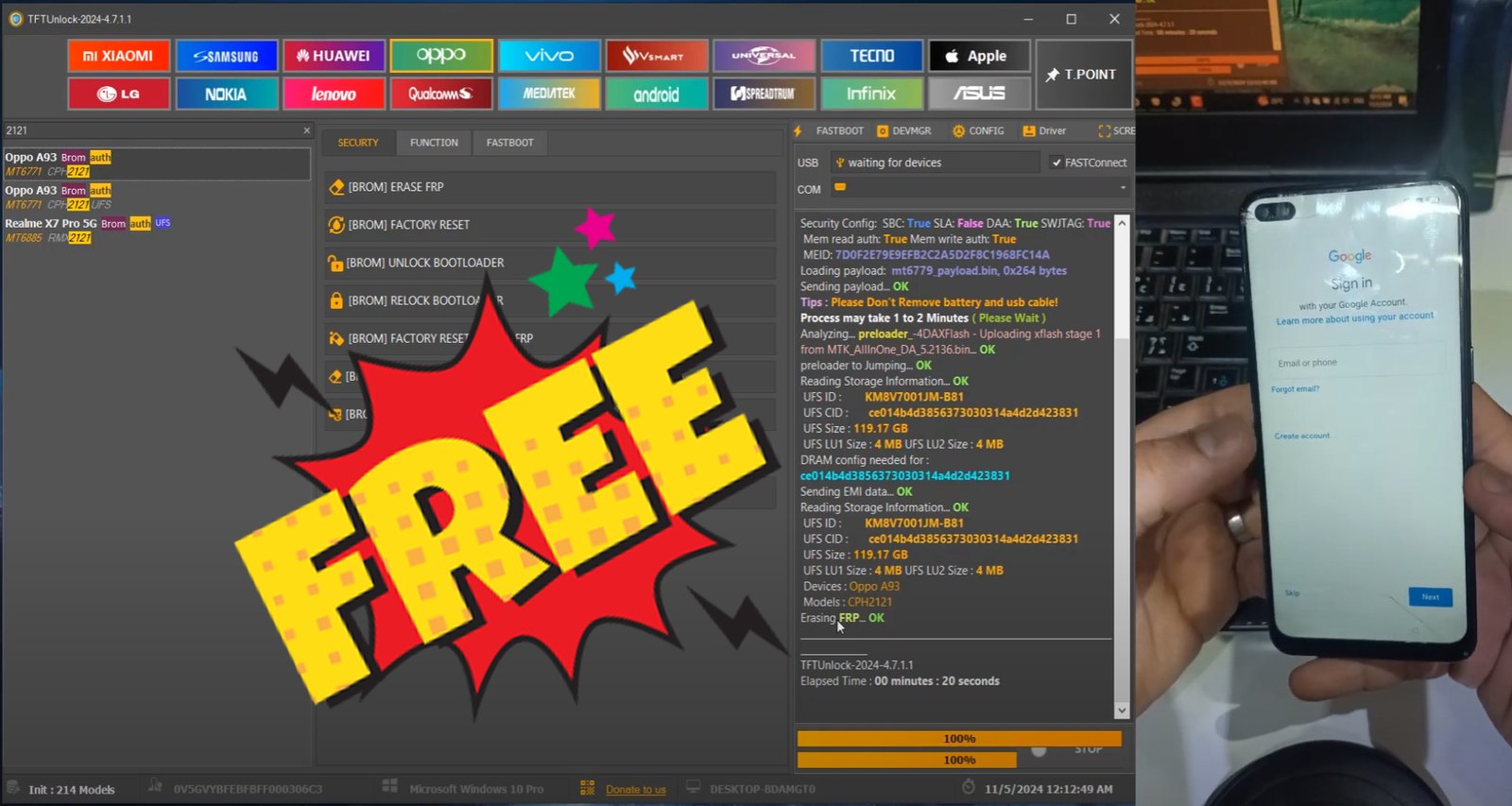The width and height of the screenshot is (1512, 806).
Task: Switch to the Vivo brand
Action: point(549,56)
